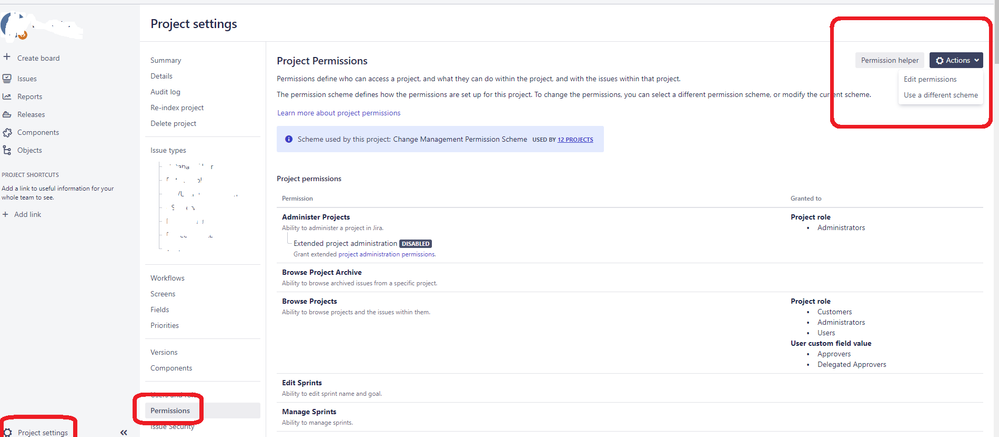The height and width of the screenshot is (437, 999).
Task: Click the Granted to column header
Action: pos(806,199)
